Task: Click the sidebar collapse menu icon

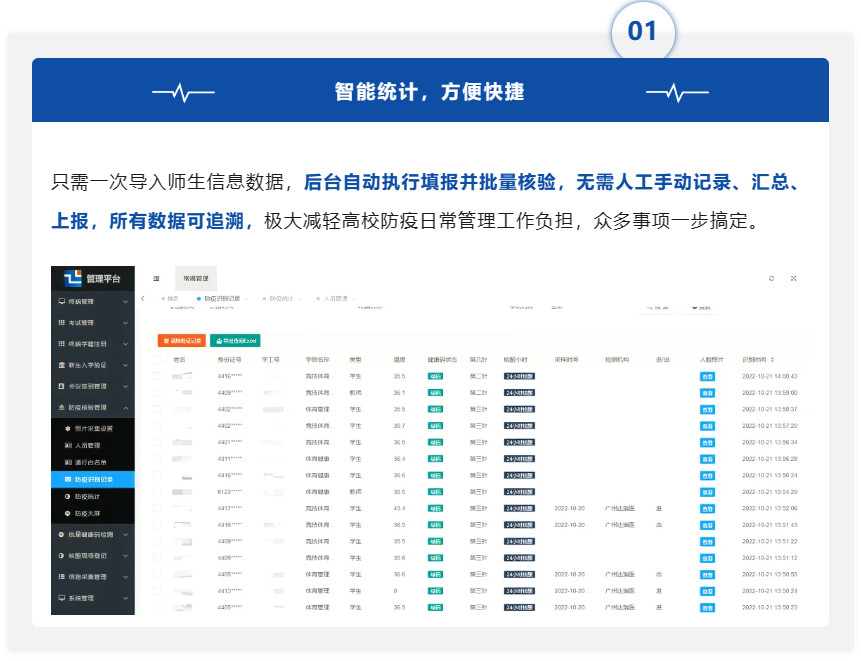Action: tap(156, 278)
